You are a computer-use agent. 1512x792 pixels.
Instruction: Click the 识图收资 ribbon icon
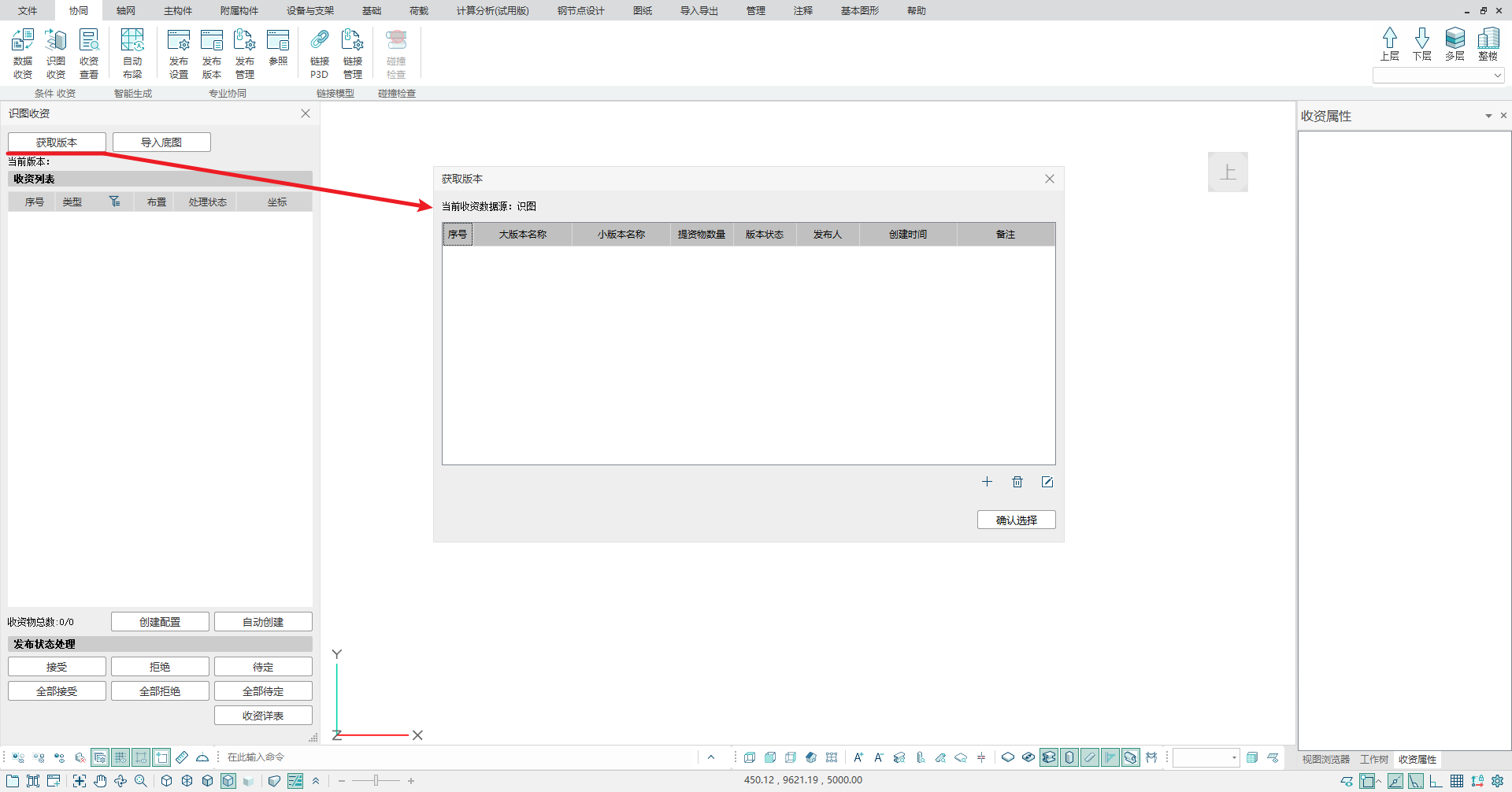[56, 54]
